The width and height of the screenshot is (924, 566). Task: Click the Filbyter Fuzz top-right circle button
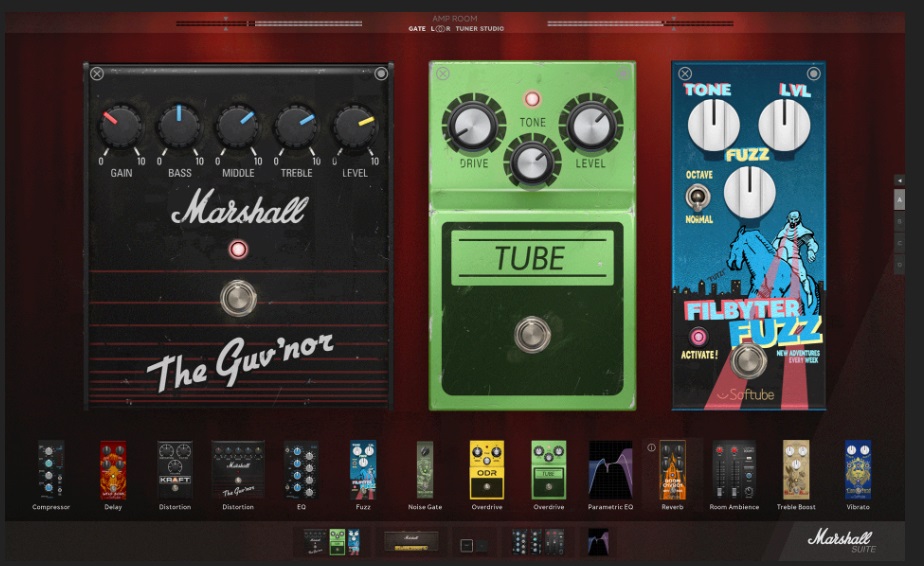[814, 74]
